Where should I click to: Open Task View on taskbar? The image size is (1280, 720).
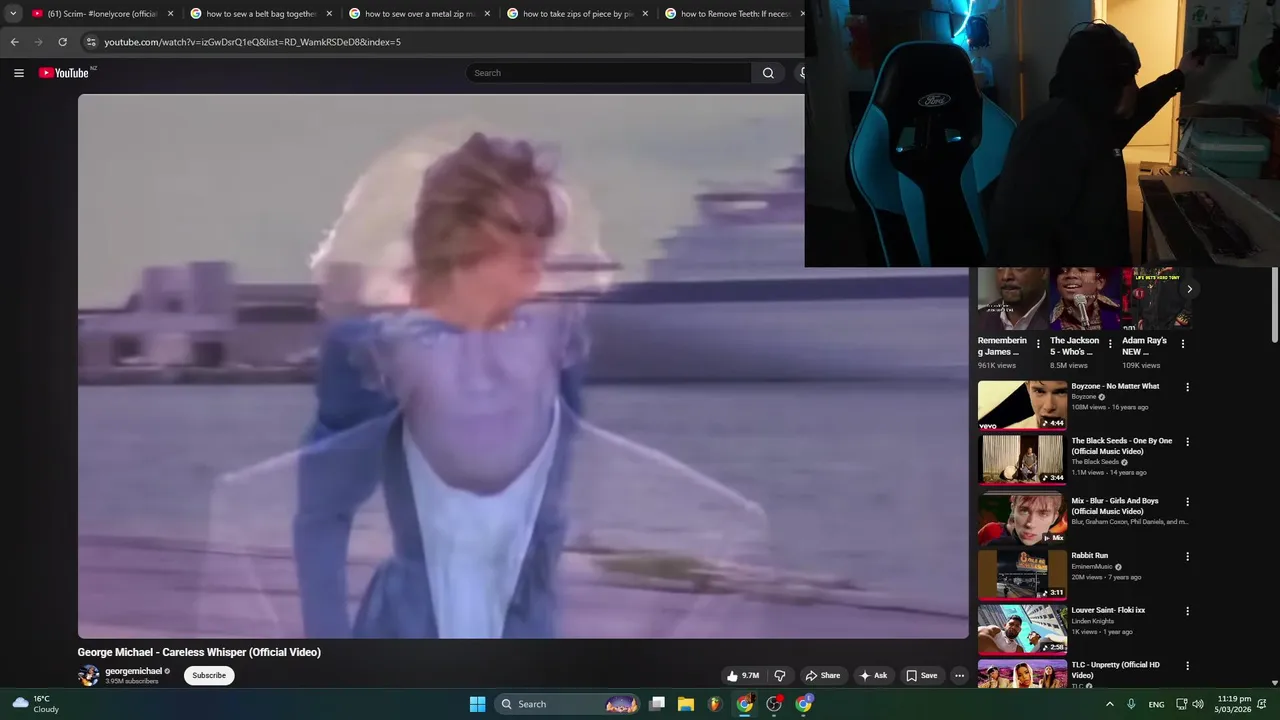[657, 704]
